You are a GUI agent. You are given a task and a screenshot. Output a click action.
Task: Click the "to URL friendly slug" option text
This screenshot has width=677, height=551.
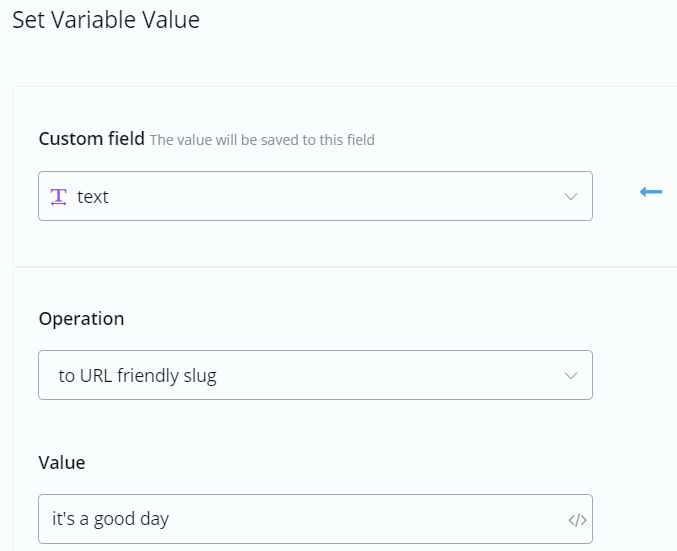(x=137, y=376)
